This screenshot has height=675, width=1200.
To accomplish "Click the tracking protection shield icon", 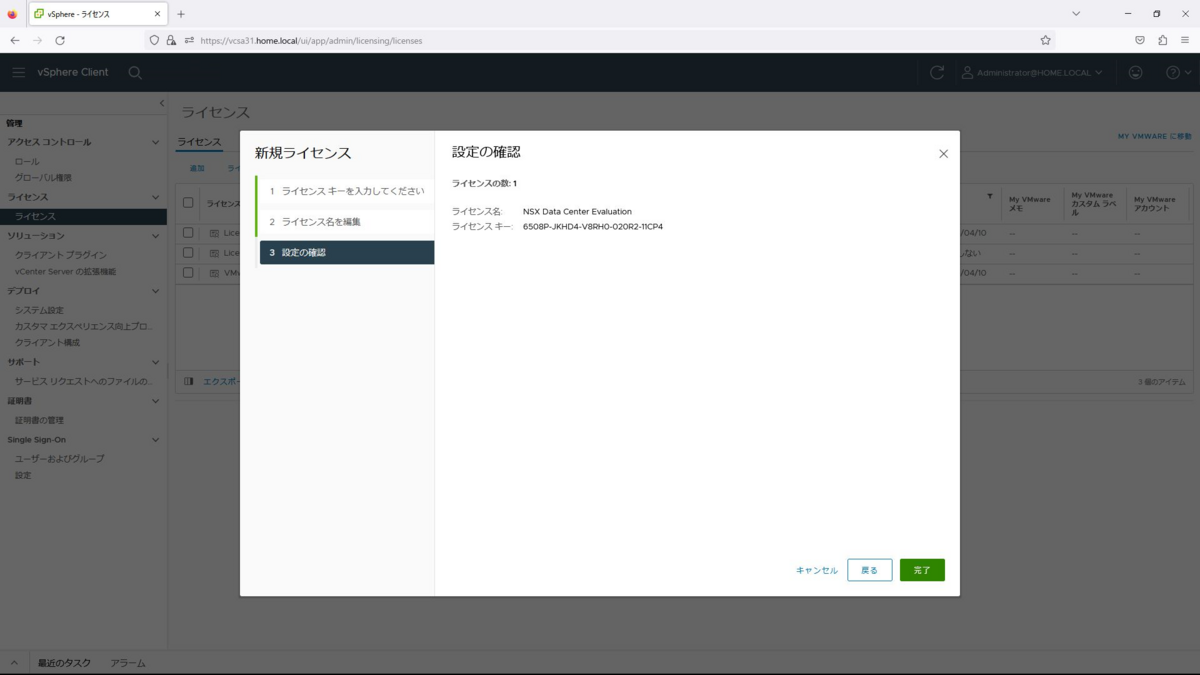I will coord(154,41).
